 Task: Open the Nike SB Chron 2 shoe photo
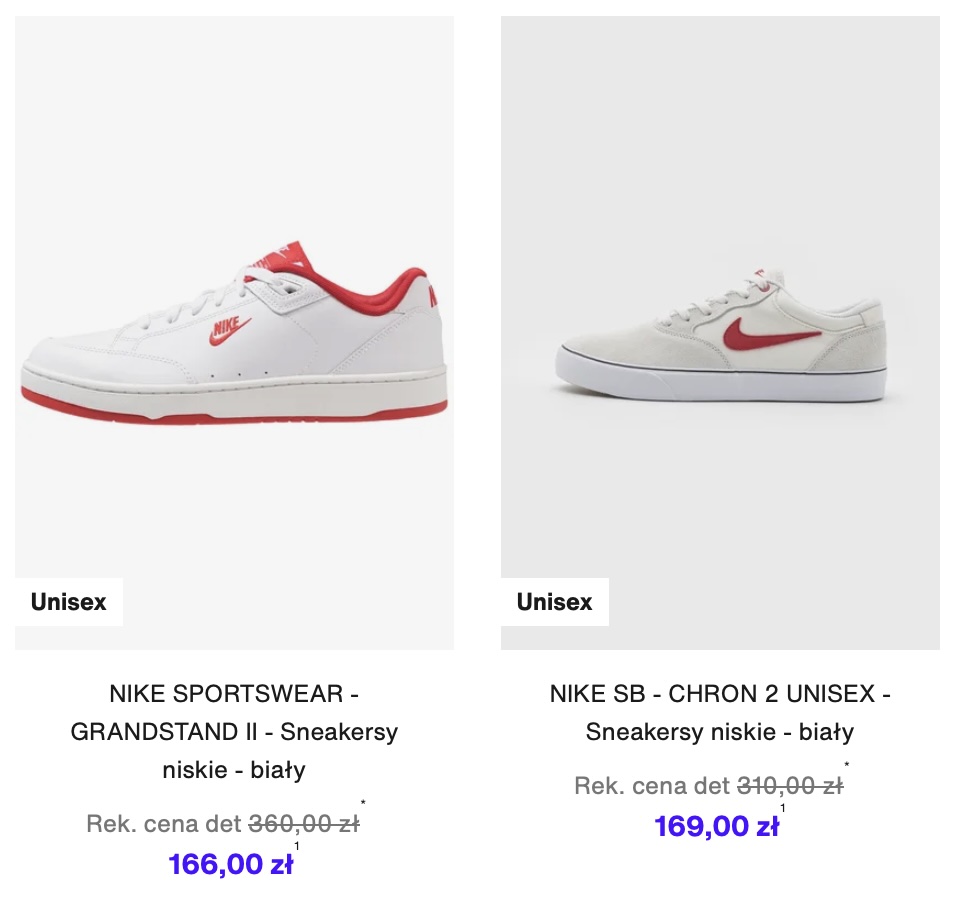[720, 332]
